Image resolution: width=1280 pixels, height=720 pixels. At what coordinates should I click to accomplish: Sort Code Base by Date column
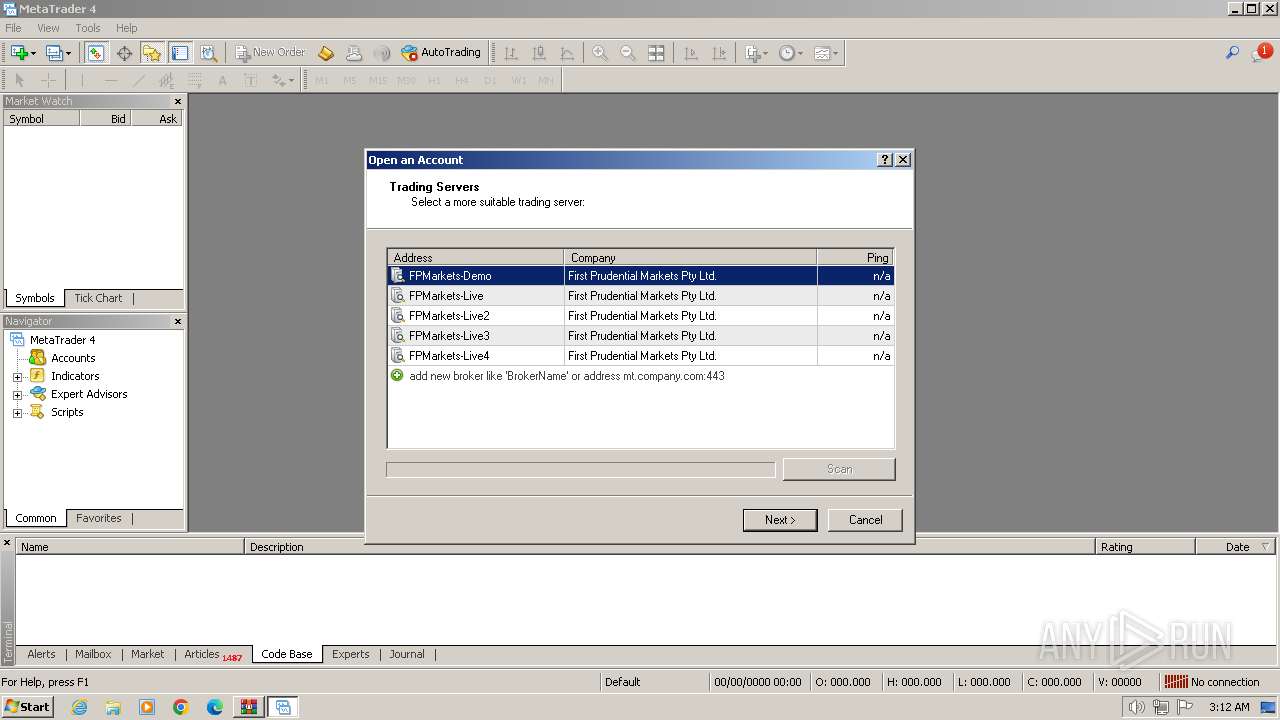click(1237, 547)
